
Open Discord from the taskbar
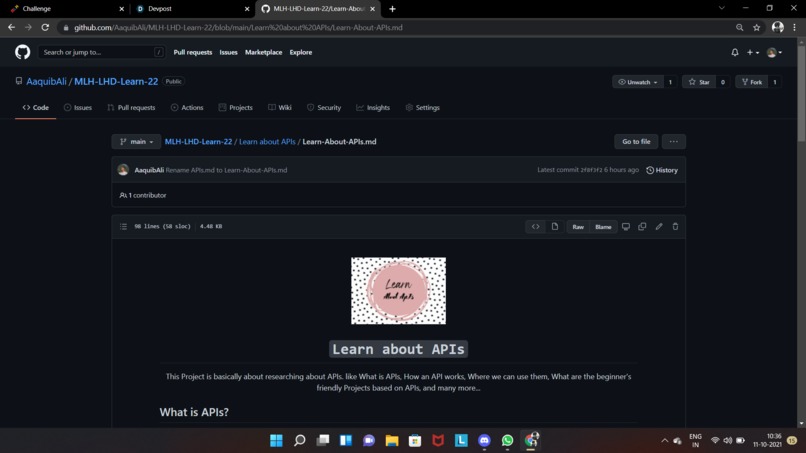pos(484,440)
